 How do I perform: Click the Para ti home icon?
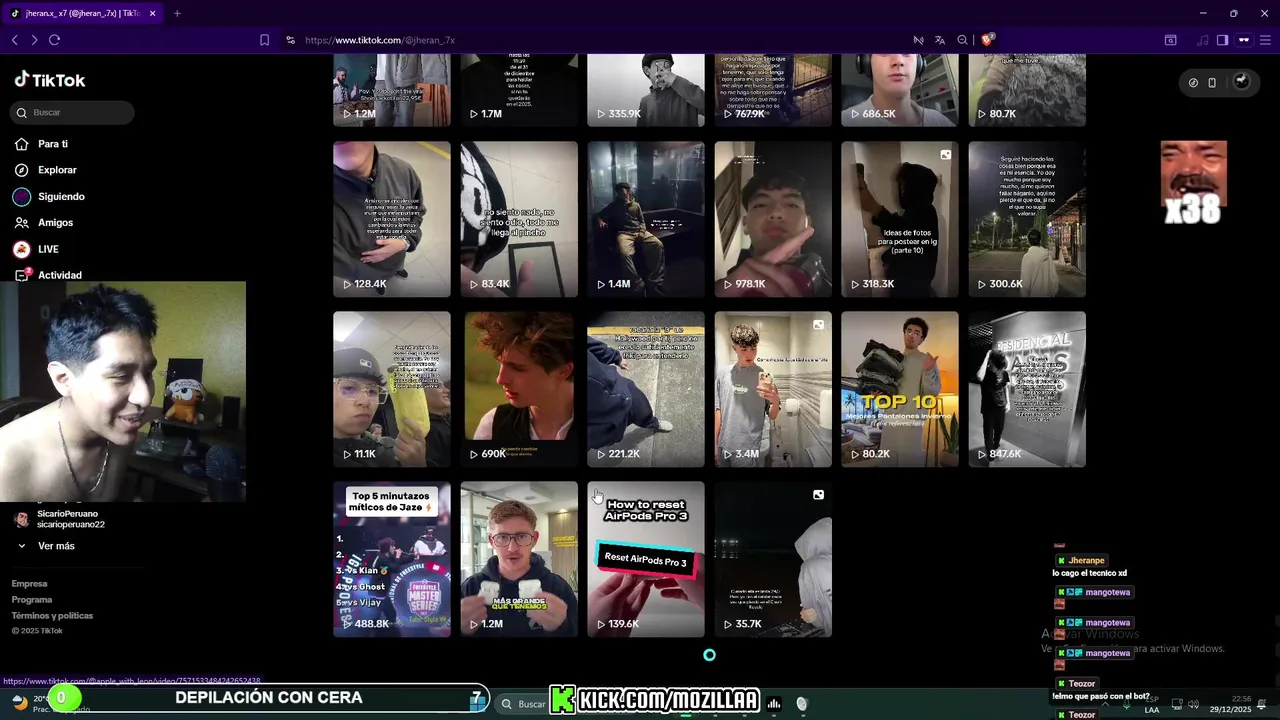coord(22,144)
